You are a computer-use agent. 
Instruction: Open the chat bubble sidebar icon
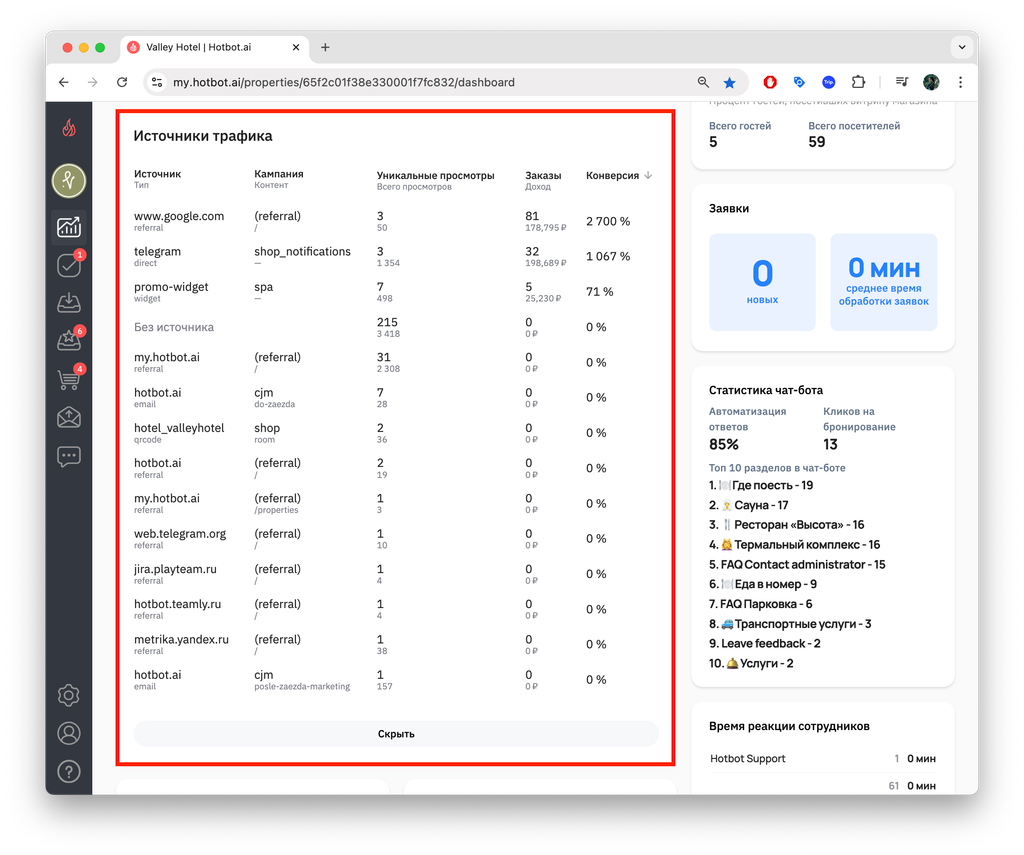pos(69,456)
